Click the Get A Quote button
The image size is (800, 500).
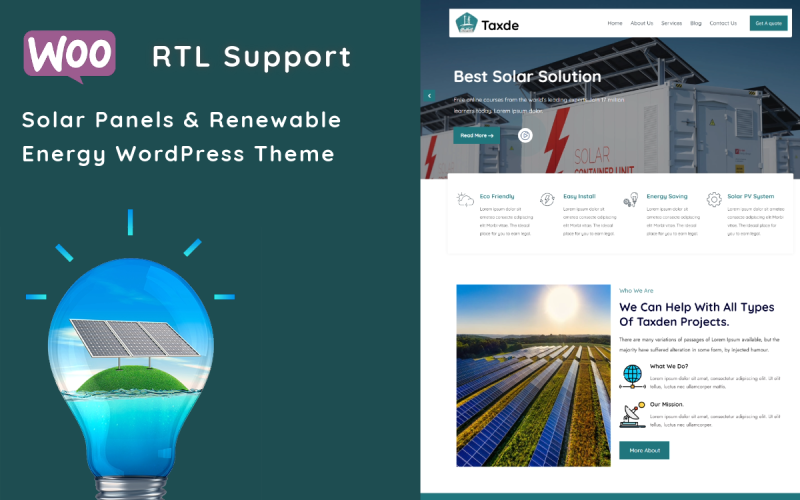[x=769, y=23]
